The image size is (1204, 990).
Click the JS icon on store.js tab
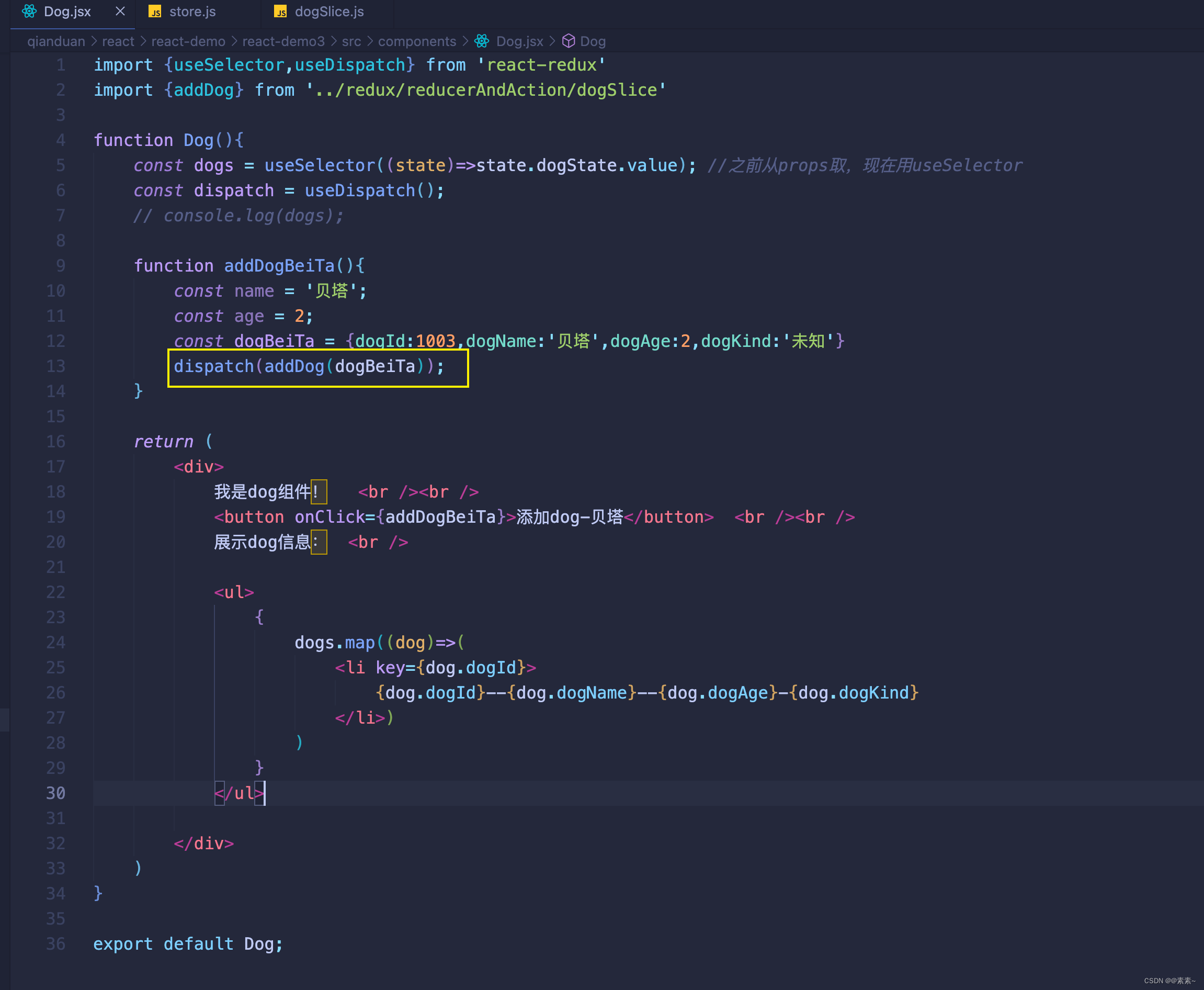click(x=155, y=12)
